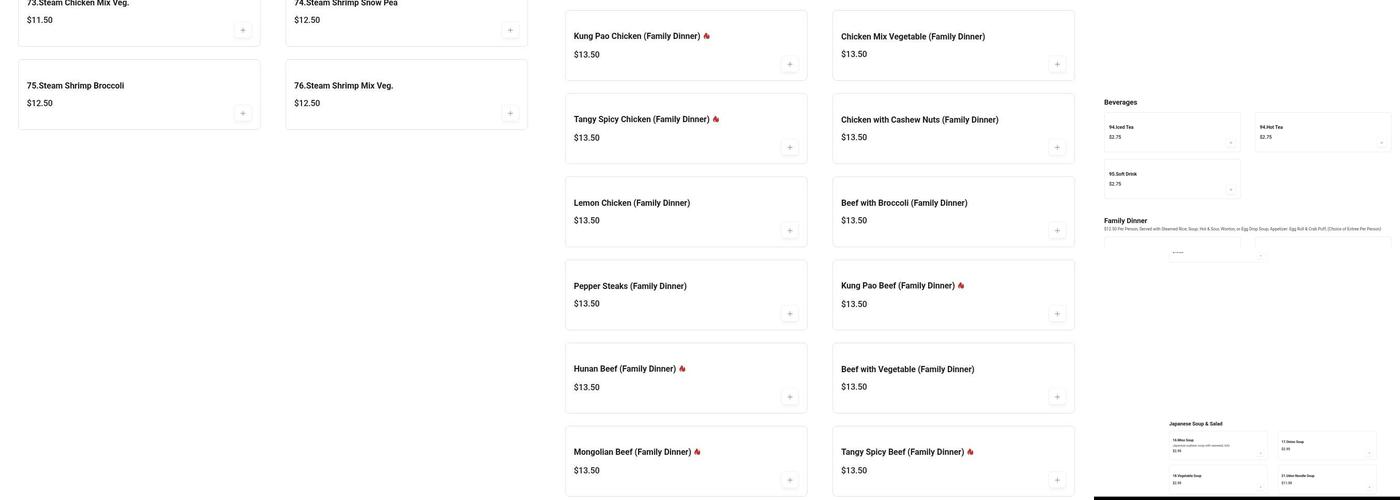Add 94. Hot Tea beverage
1400x500 pixels.
click(x=1382, y=143)
